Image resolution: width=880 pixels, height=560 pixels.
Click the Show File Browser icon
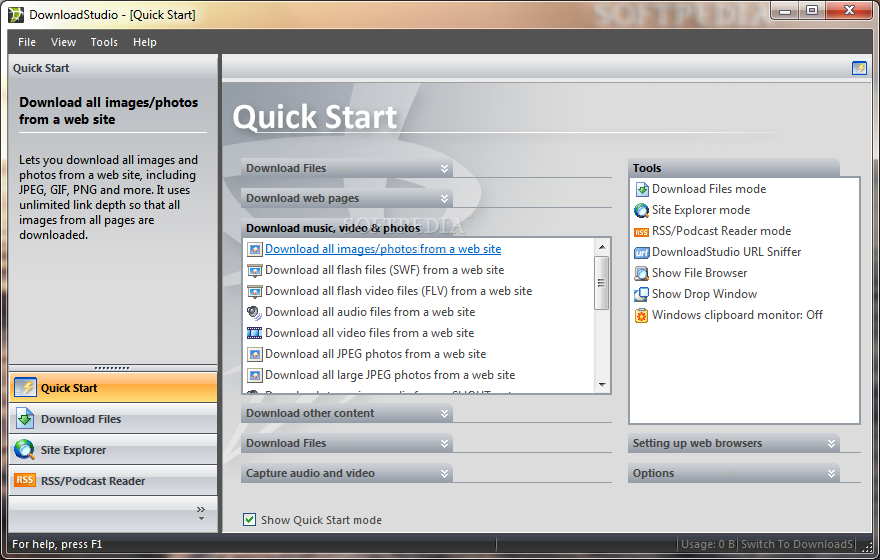tap(641, 273)
